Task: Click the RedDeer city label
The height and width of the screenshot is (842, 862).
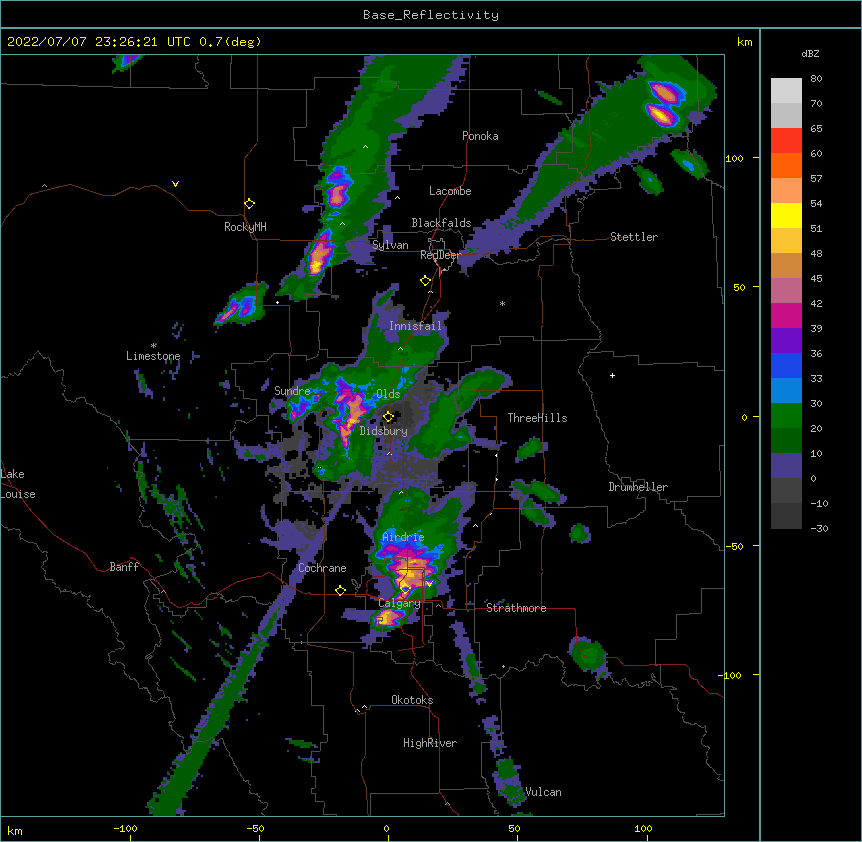Action: 440,255
